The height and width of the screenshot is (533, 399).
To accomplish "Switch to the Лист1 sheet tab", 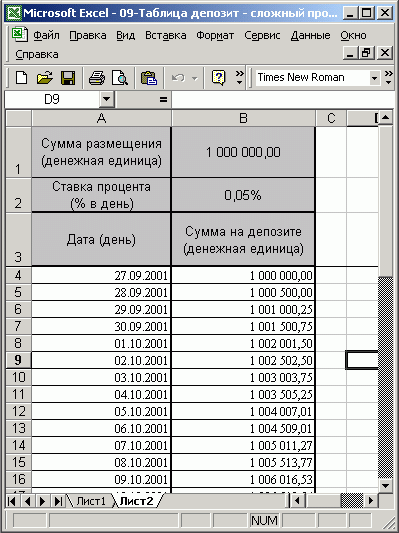I will coord(90,501).
